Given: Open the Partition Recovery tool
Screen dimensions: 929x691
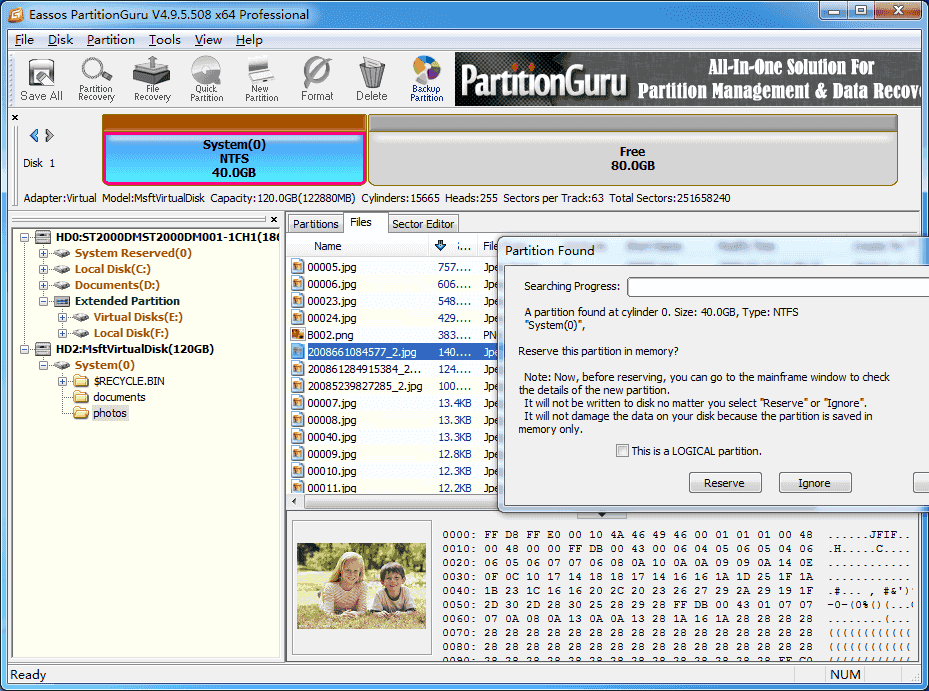Looking at the screenshot, I should coord(96,79).
